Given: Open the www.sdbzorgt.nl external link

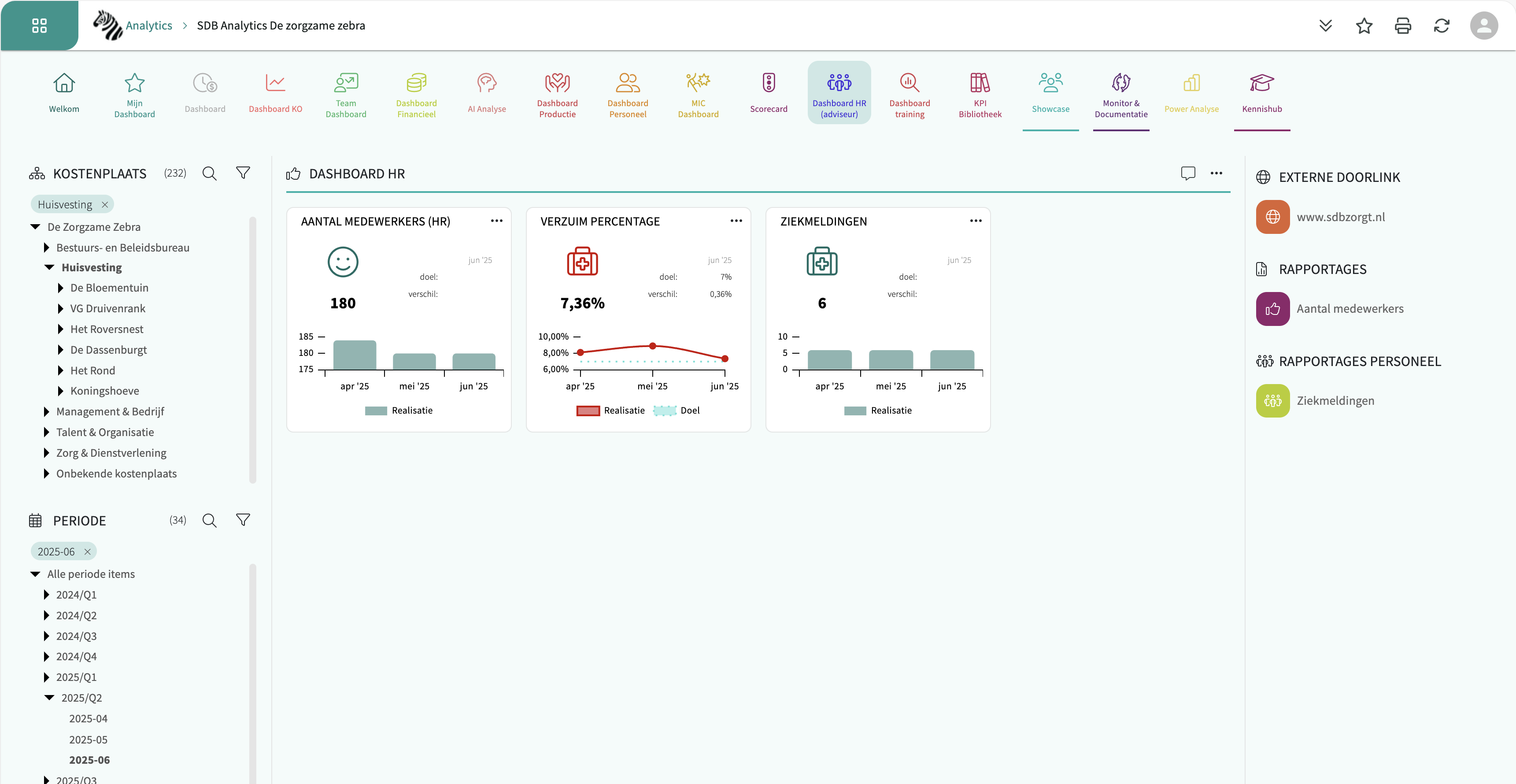Looking at the screenshot, I should click(1340, 217).
